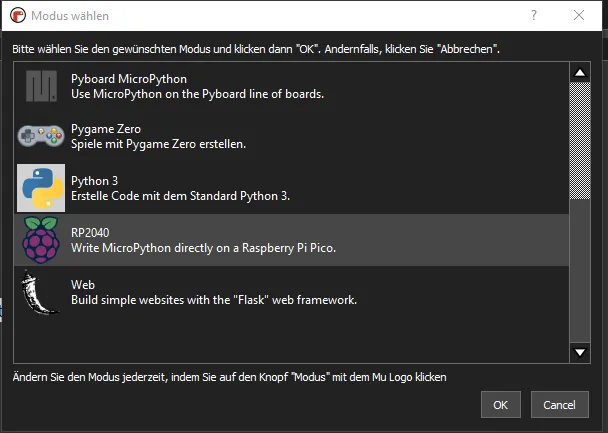The height and width of the screenshot is (433, 608).
Task: Click the RP2040 raspberry icon
Action: click(41, 240)
